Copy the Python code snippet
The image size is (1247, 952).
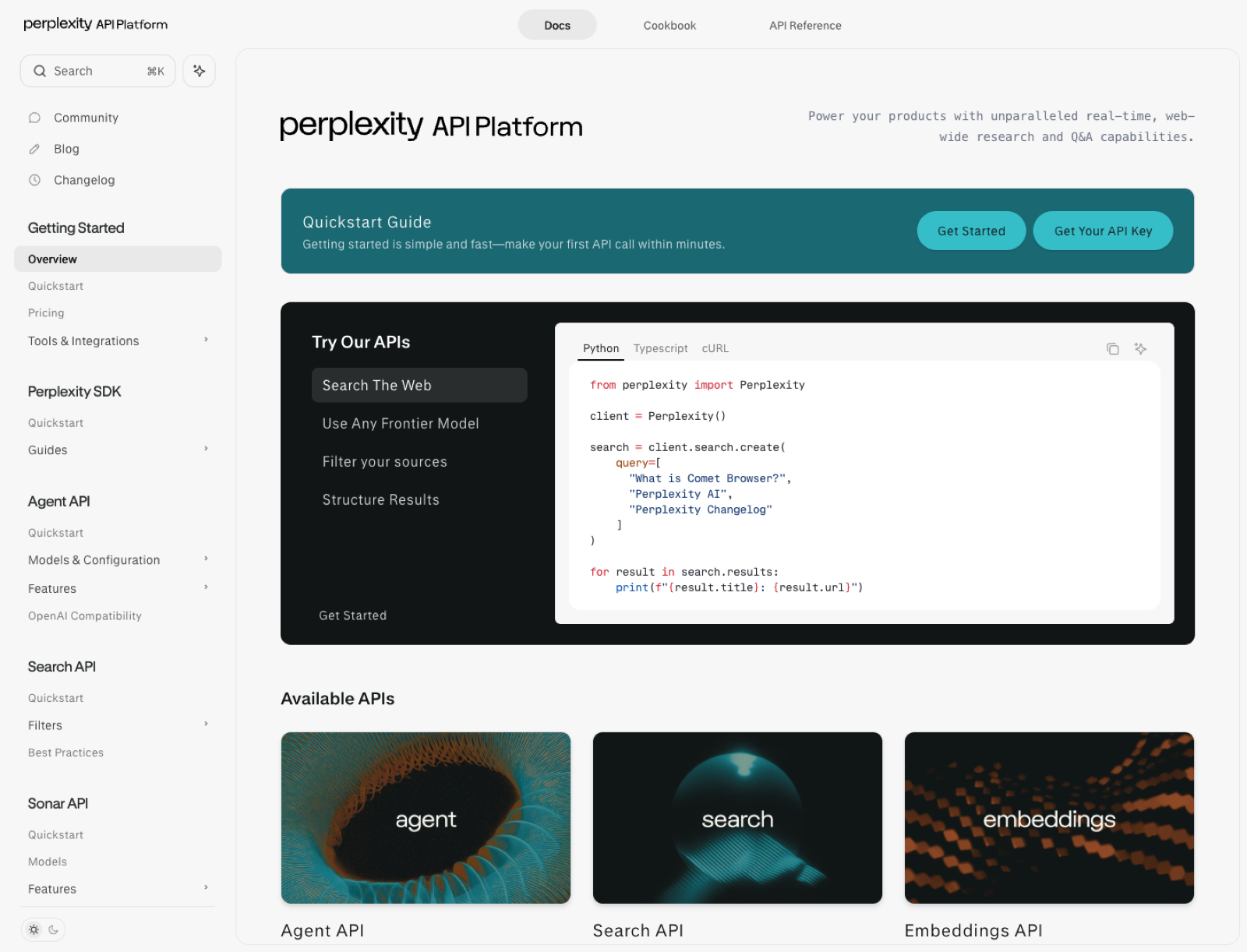point(1113,349)
